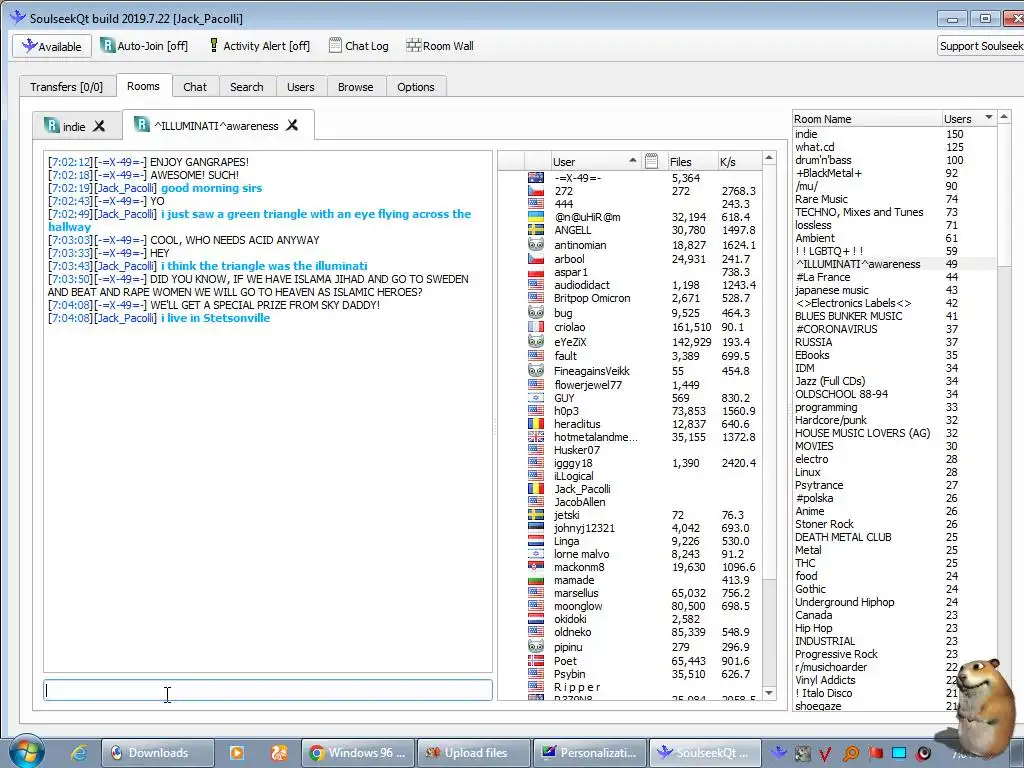This screenshot has height=768, width=1024.
Task: Switch to Transfers [0/0] tab
Action: coord(67,87)
